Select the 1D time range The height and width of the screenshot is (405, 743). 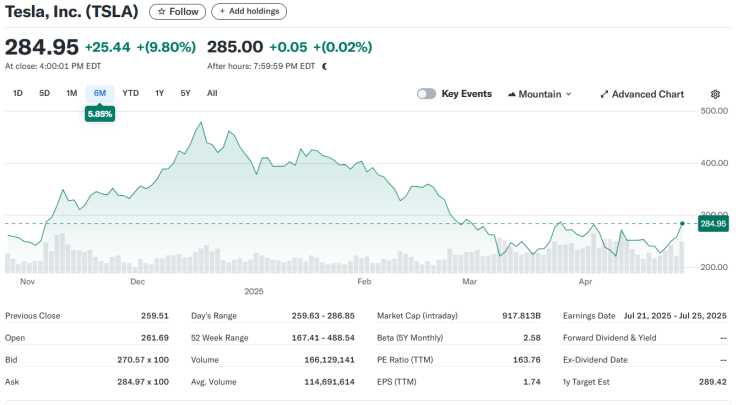click(18, 93)
